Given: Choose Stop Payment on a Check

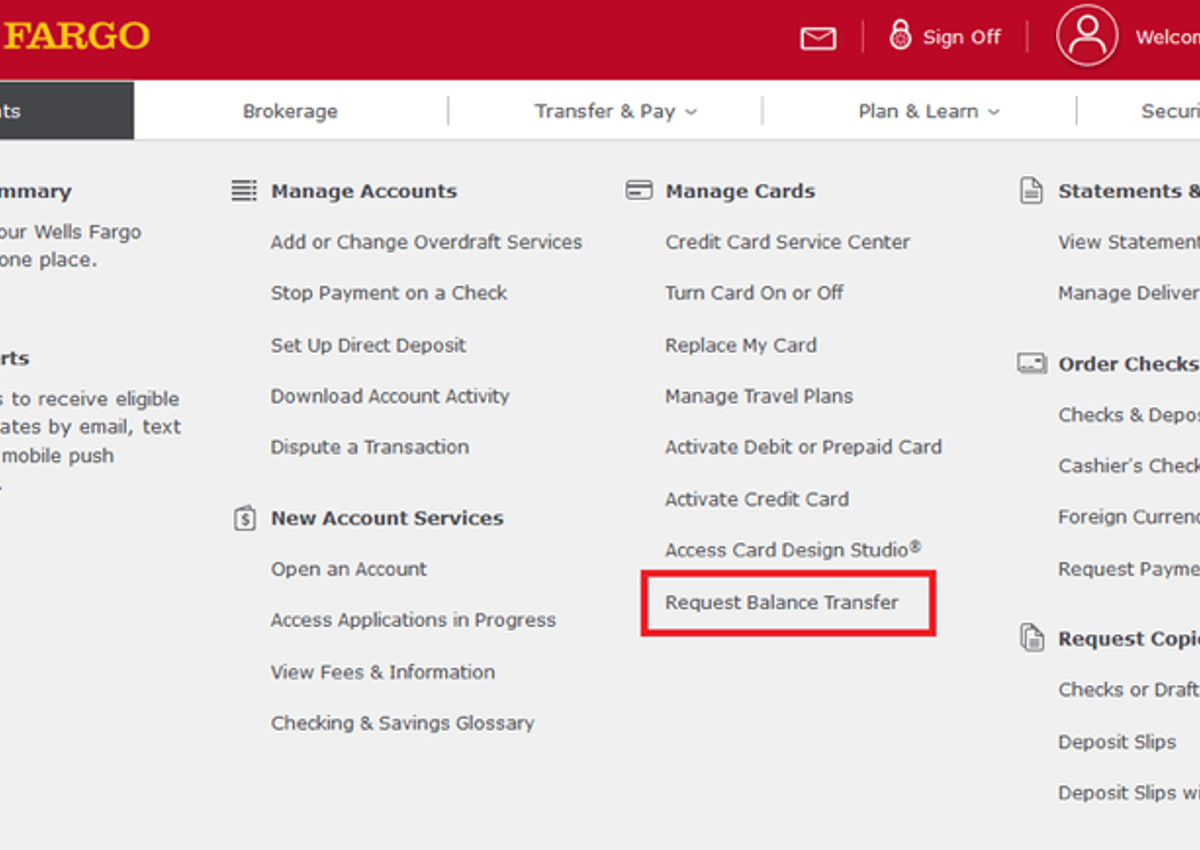Looking at the screenshot, I should pyautogui.click(x=389, y=293).
